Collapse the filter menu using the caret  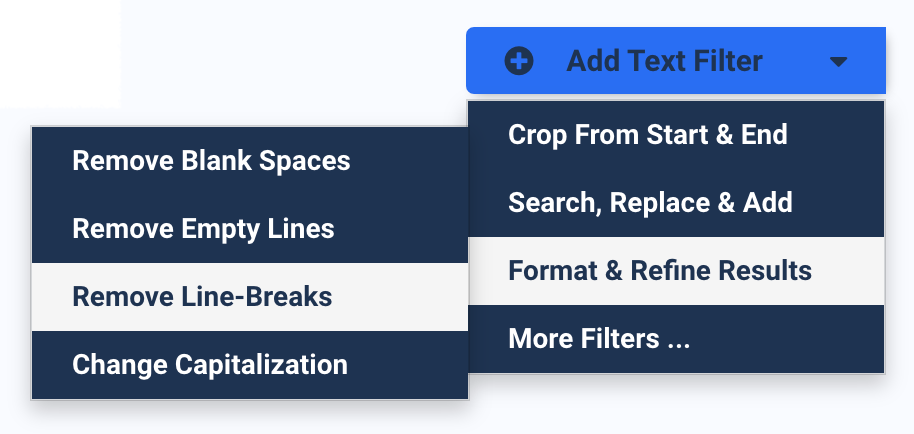coord(838,62)
